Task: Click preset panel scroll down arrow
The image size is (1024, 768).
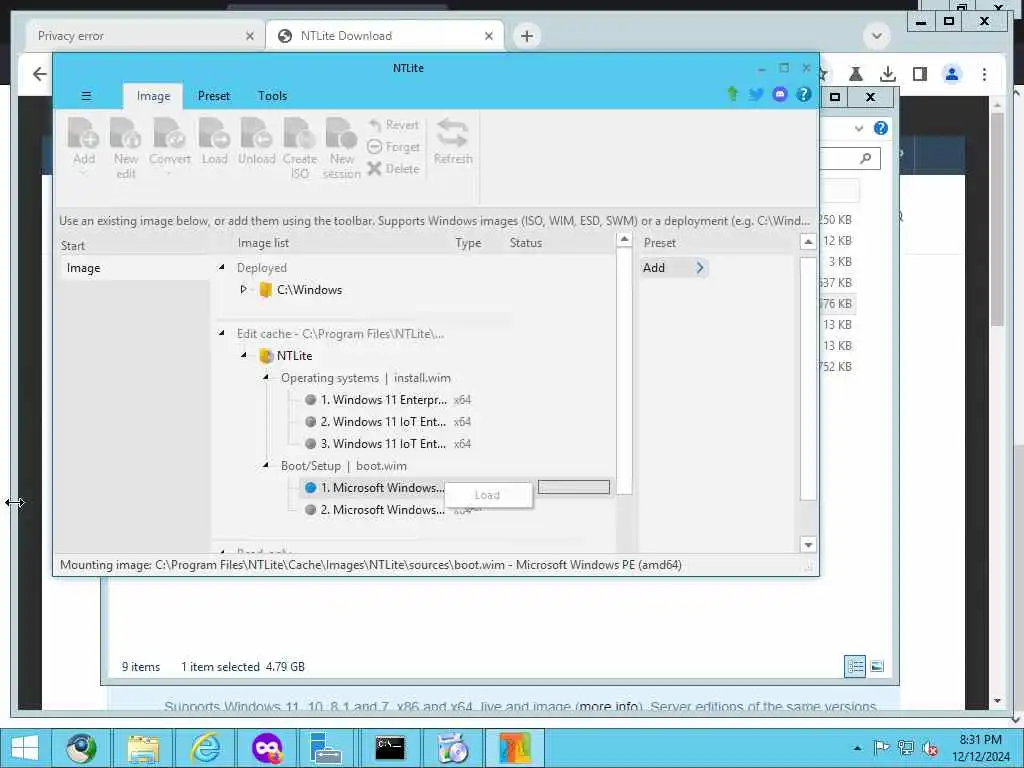Action: coord(808,545)
